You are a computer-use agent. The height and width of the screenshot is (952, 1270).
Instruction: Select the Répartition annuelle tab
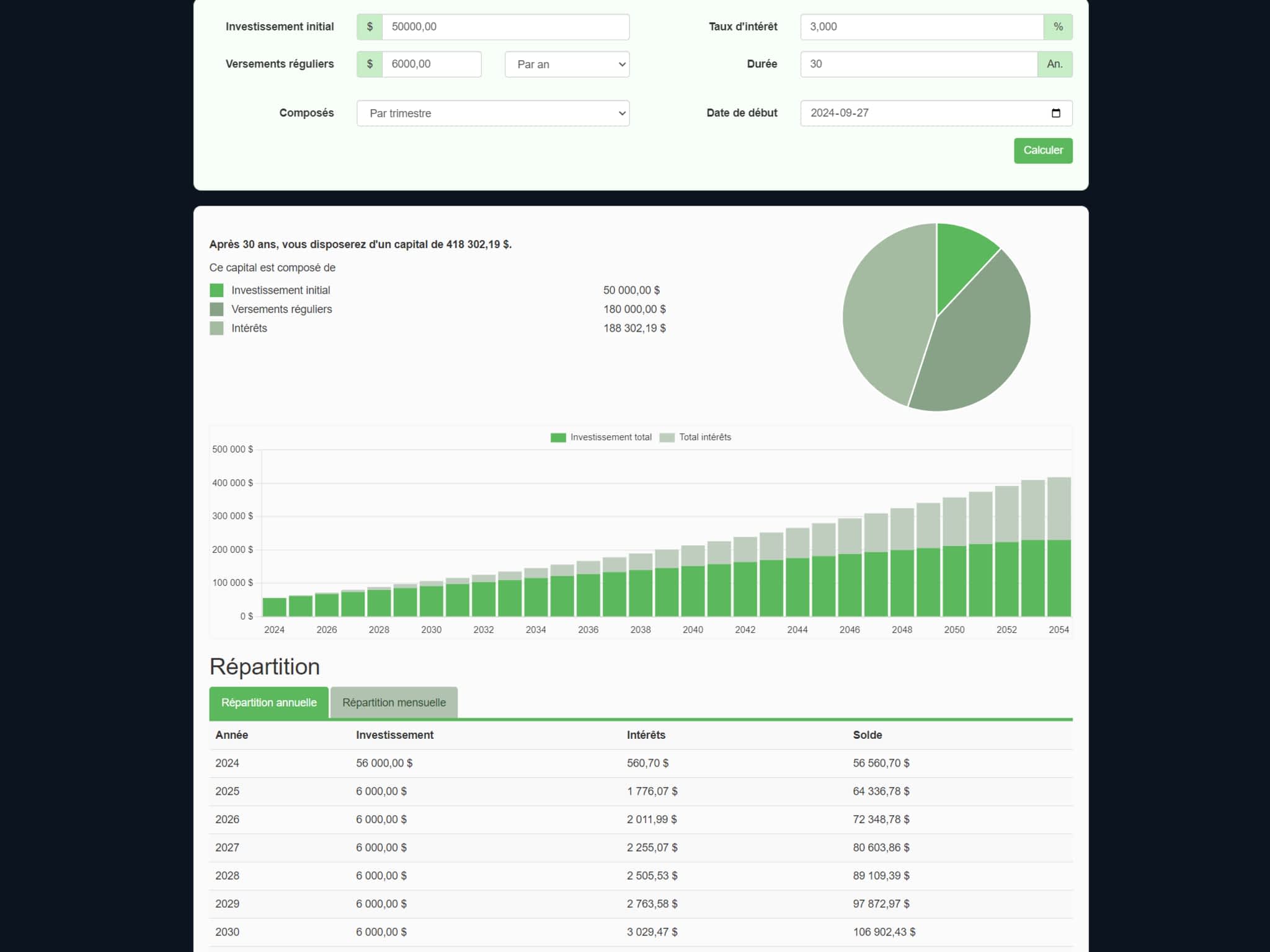pos(269,702)
